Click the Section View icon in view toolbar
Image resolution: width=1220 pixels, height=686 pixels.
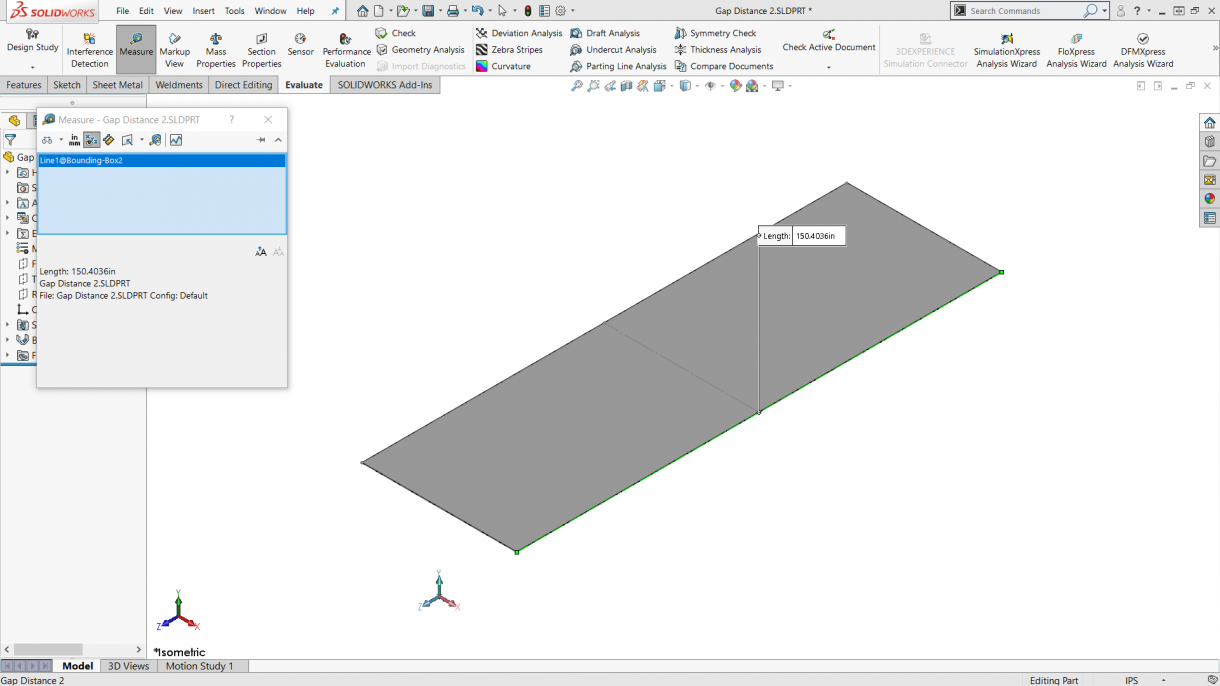click(627, 86)
